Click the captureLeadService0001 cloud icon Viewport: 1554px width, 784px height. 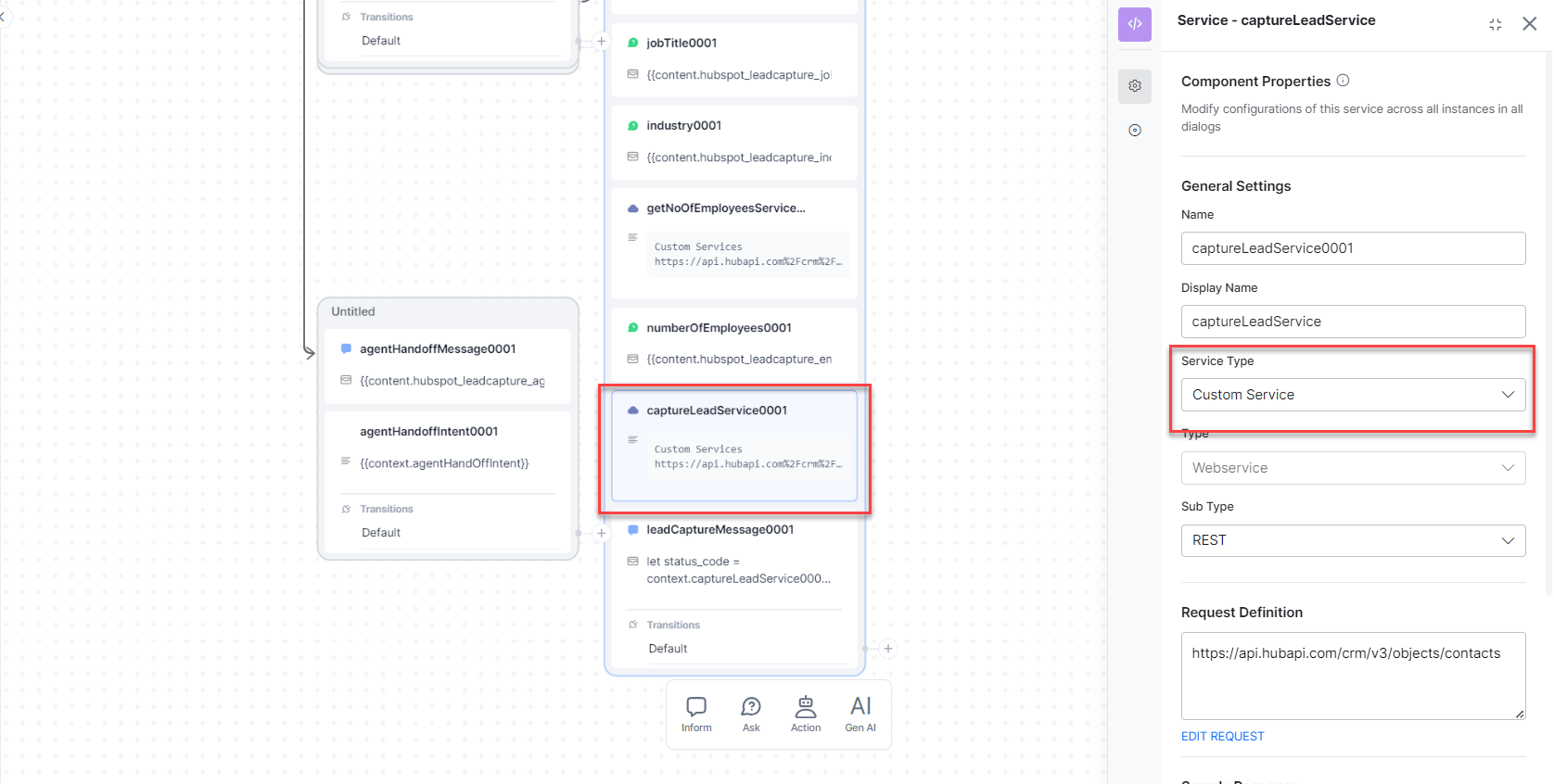[x=633, y=410]
